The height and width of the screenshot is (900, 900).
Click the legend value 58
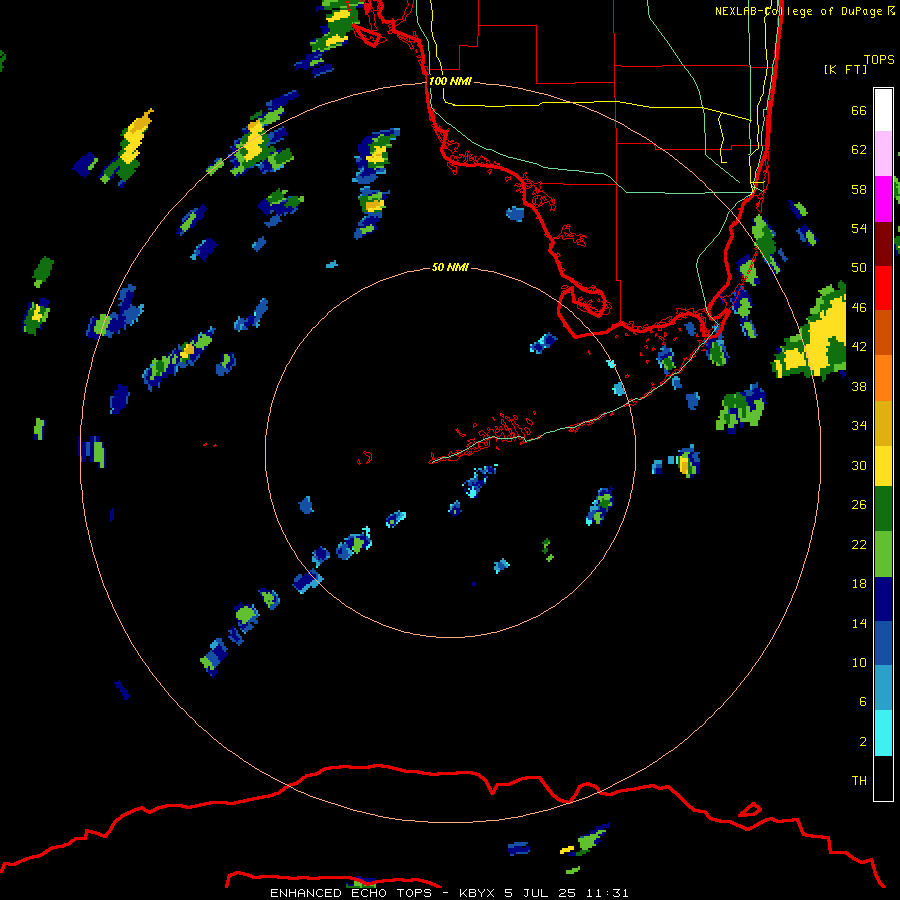859,189
